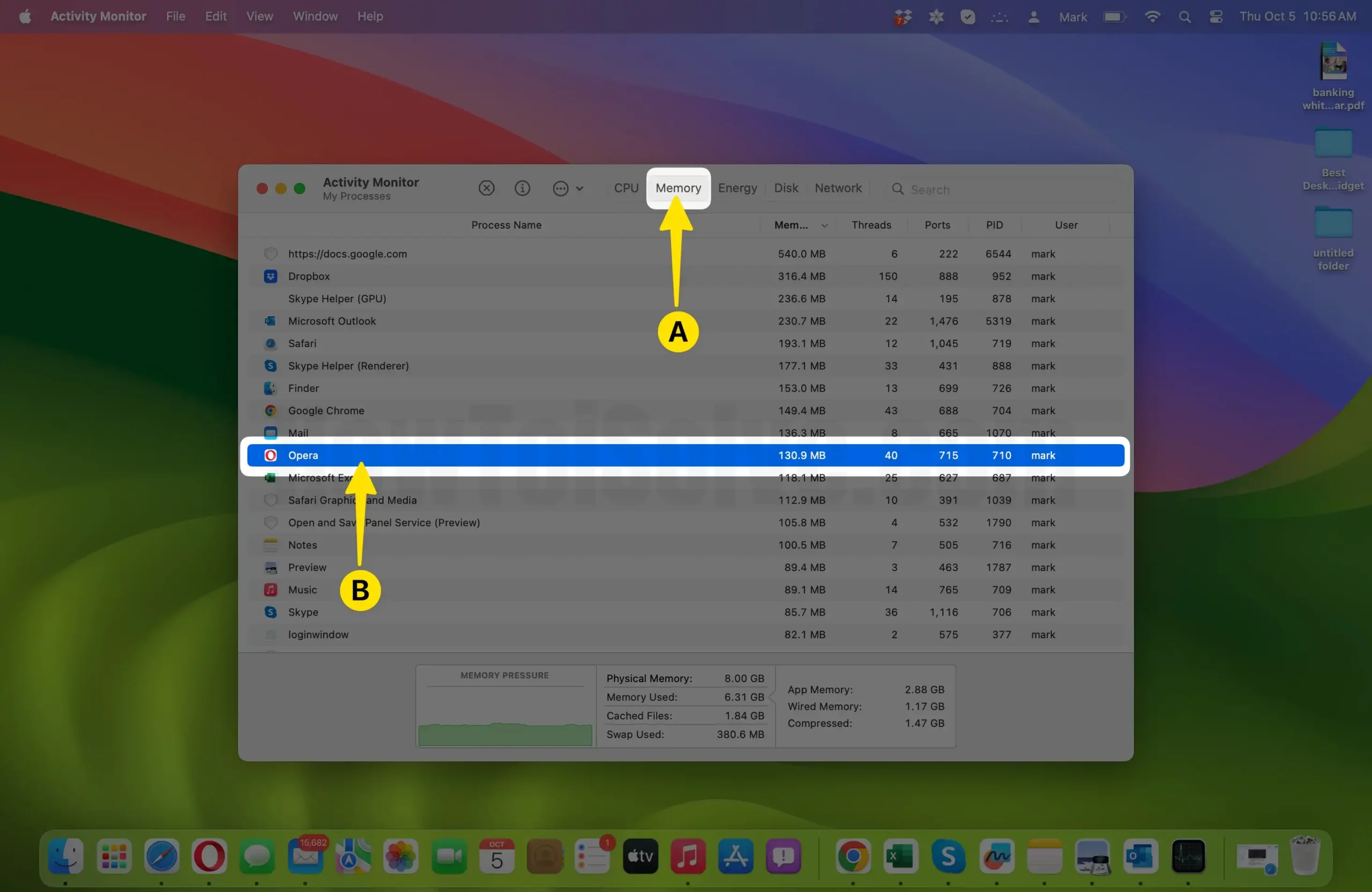1372x892 pixels.
Task: Open App Store from the Dock
Action: tap(736, 856)
